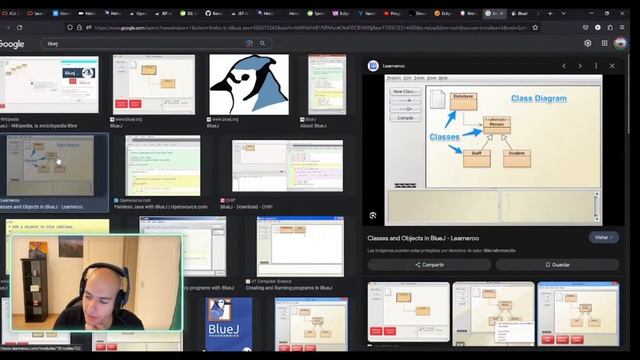Open the browser hamburger menu
This screenshot has width=640, height=360.
pos(622,27)
